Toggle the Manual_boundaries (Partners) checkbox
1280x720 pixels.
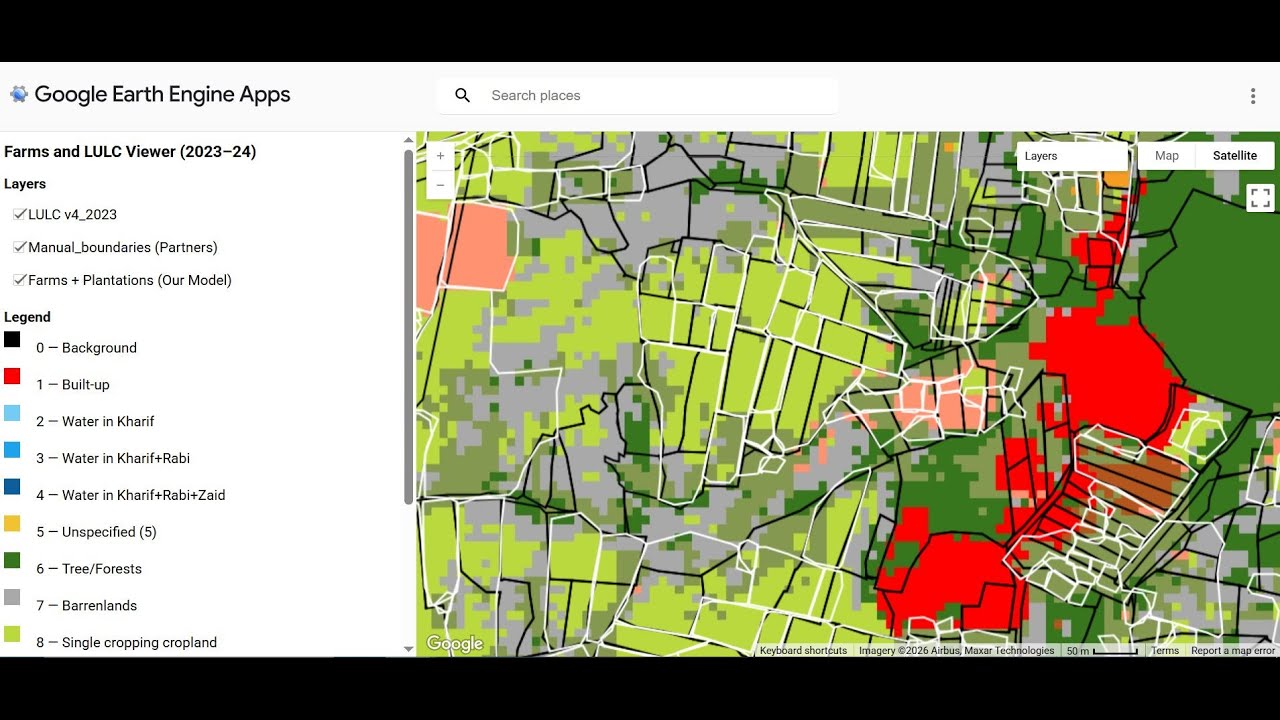coord(20,247)
